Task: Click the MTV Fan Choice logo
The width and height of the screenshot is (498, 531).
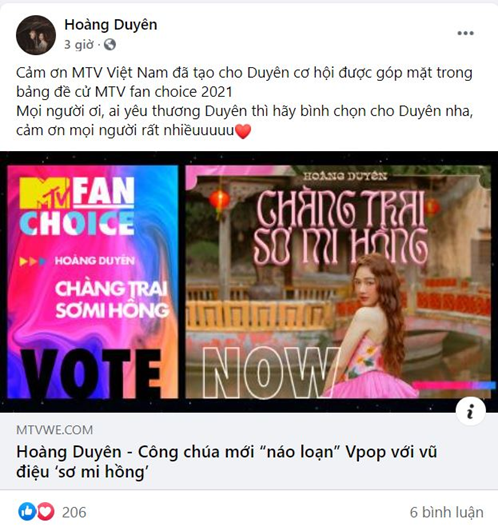Action: point(77,206)
